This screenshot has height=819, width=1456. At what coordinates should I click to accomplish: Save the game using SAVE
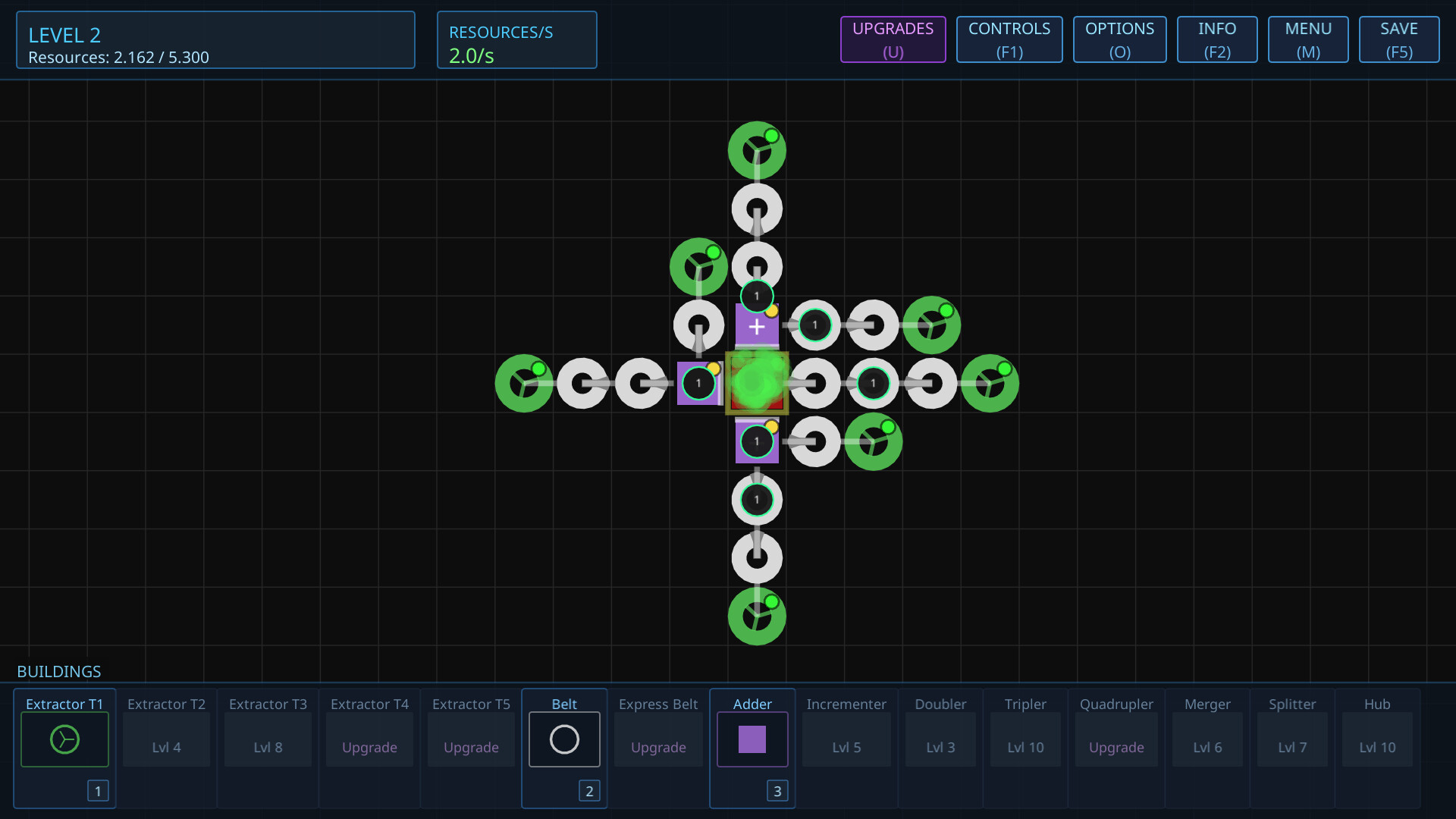pos(1398,39)
